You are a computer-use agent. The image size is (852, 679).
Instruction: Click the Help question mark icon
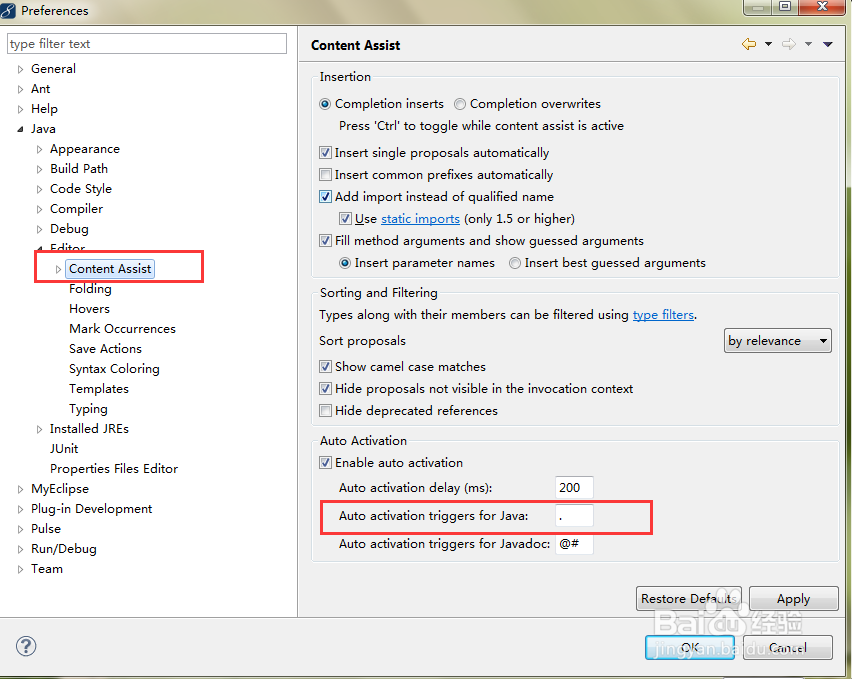tap(26, 646)
